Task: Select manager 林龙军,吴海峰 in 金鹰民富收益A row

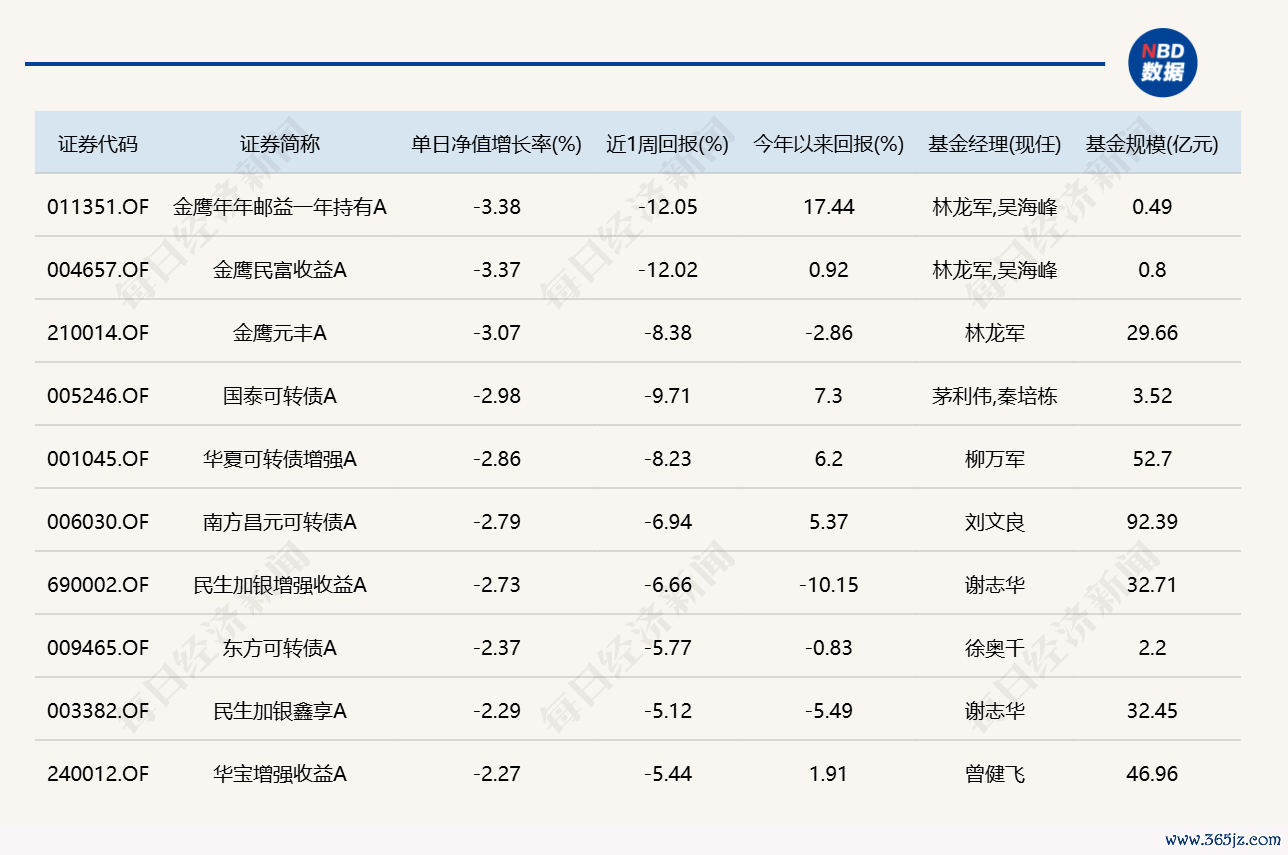Action: click(x=995, y=270)
